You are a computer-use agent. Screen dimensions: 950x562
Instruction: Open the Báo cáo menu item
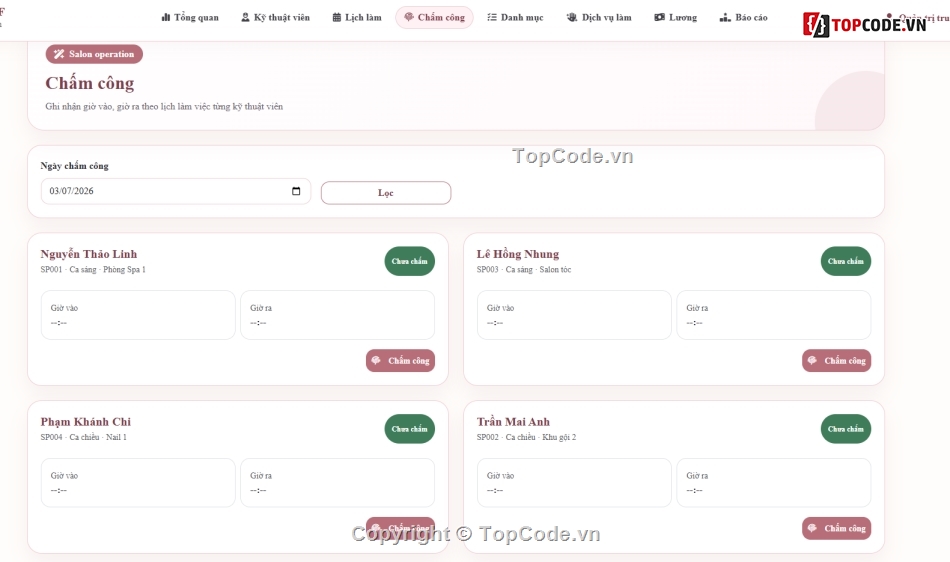[x=743, y=18]
